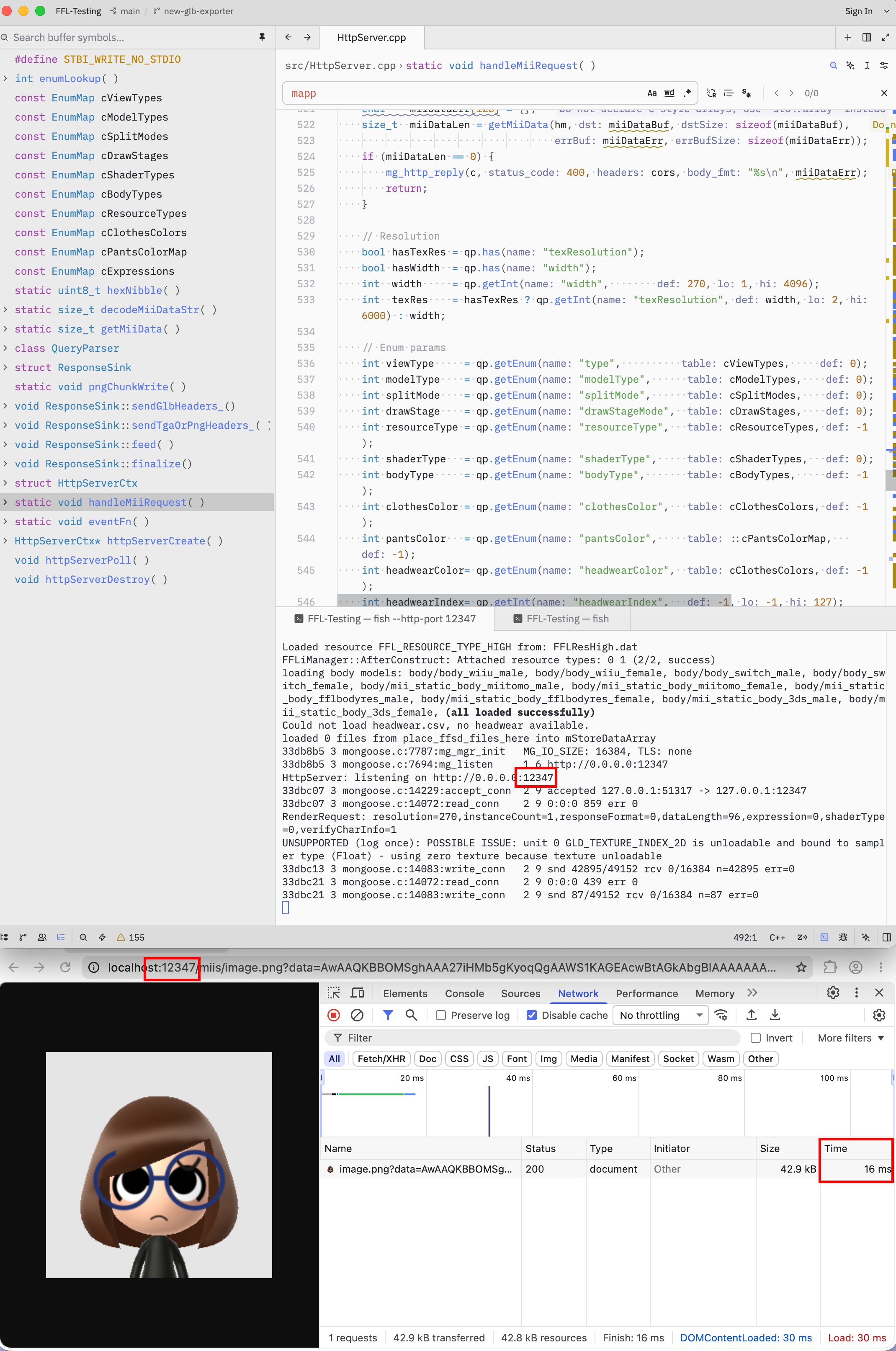Open the No throttling dropdown
The width and height of the screenshot is (896, 1351).
coord(661,1015)
